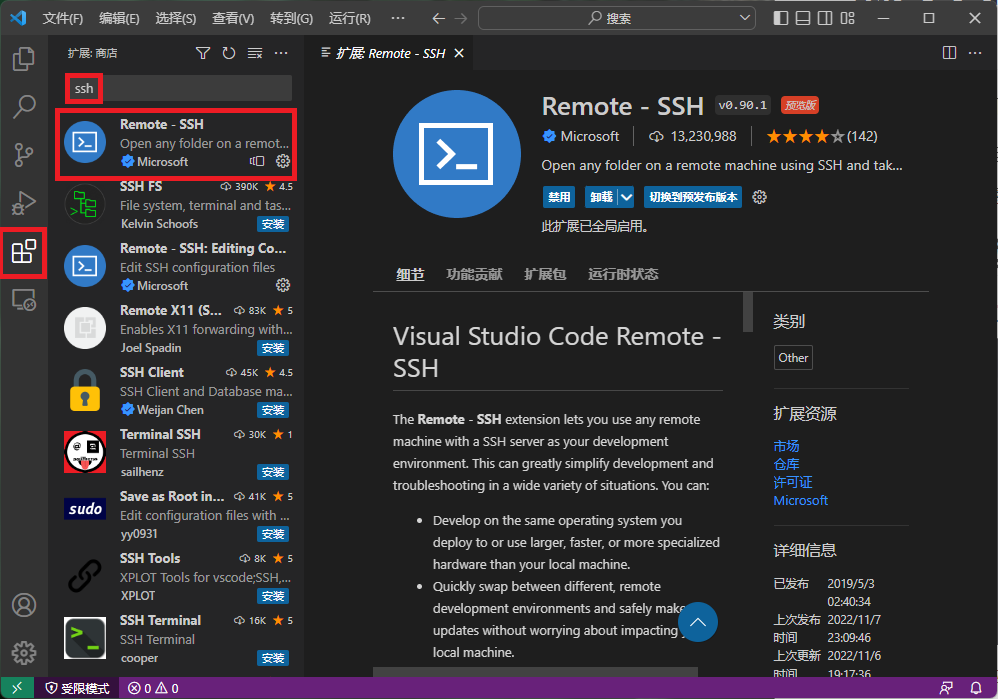Open the 文件(F) menu

63,18
